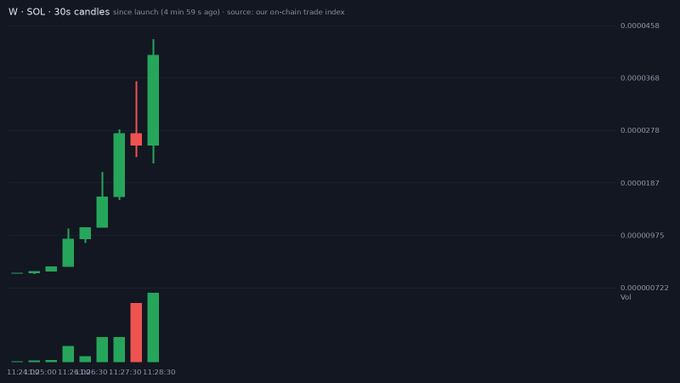Click the "since launch (4 min 59 s ago)" subtitle text
Screen dimensions: 680x383
(x=167, y=12)
